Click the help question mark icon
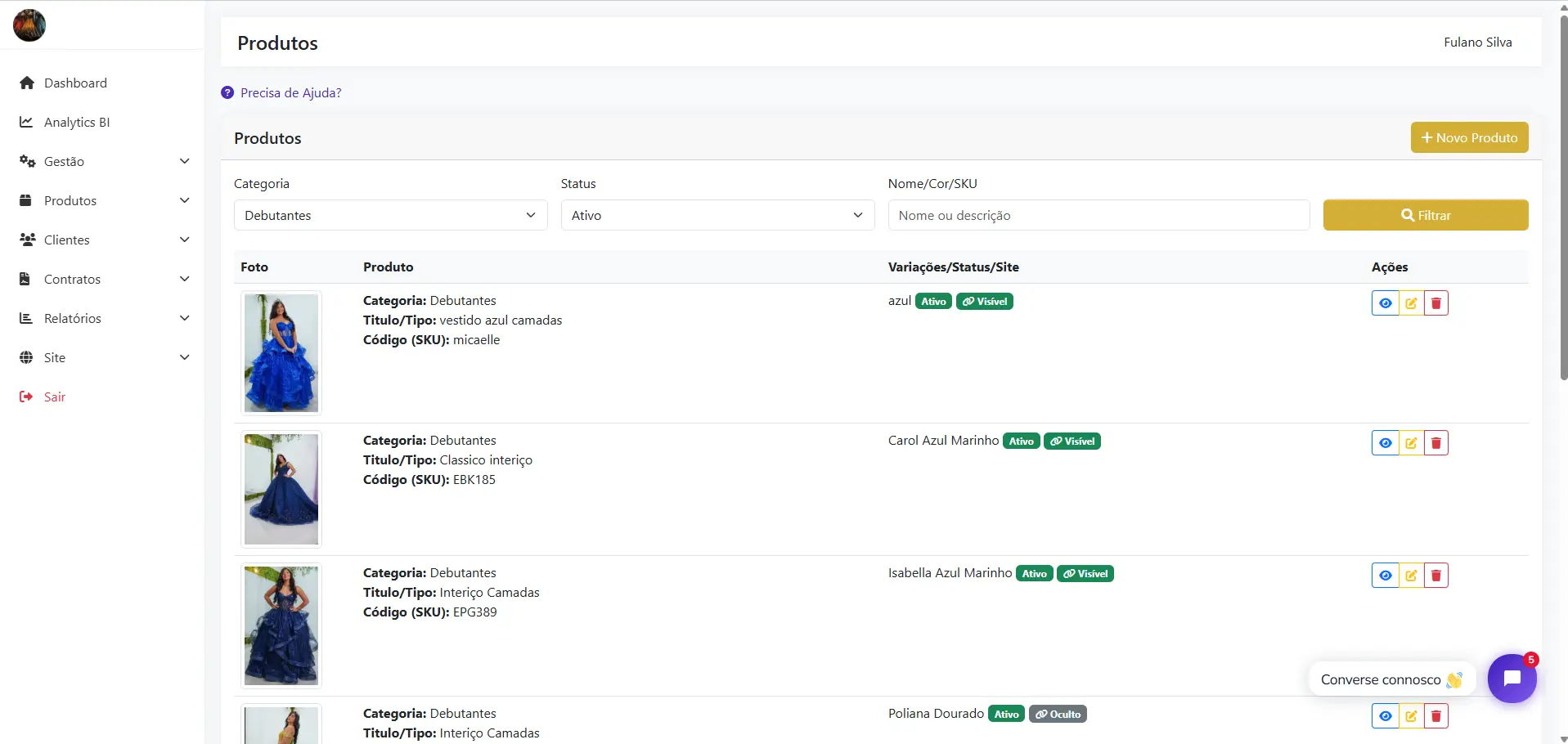 click(x=227, y=92)
